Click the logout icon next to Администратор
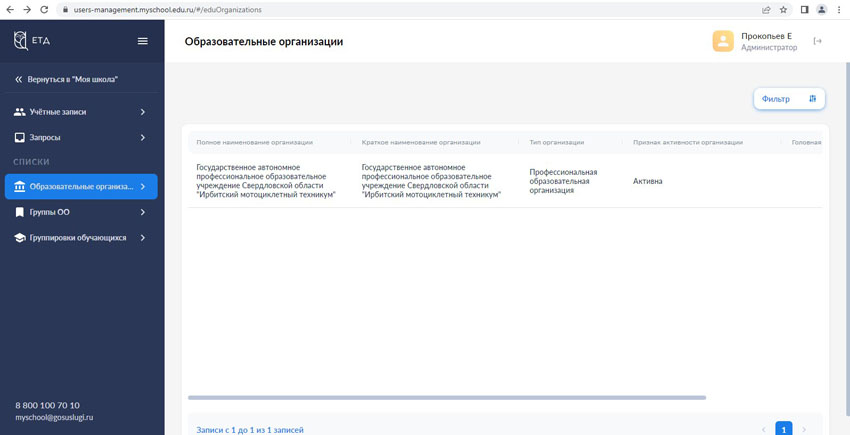 (817, 41)
